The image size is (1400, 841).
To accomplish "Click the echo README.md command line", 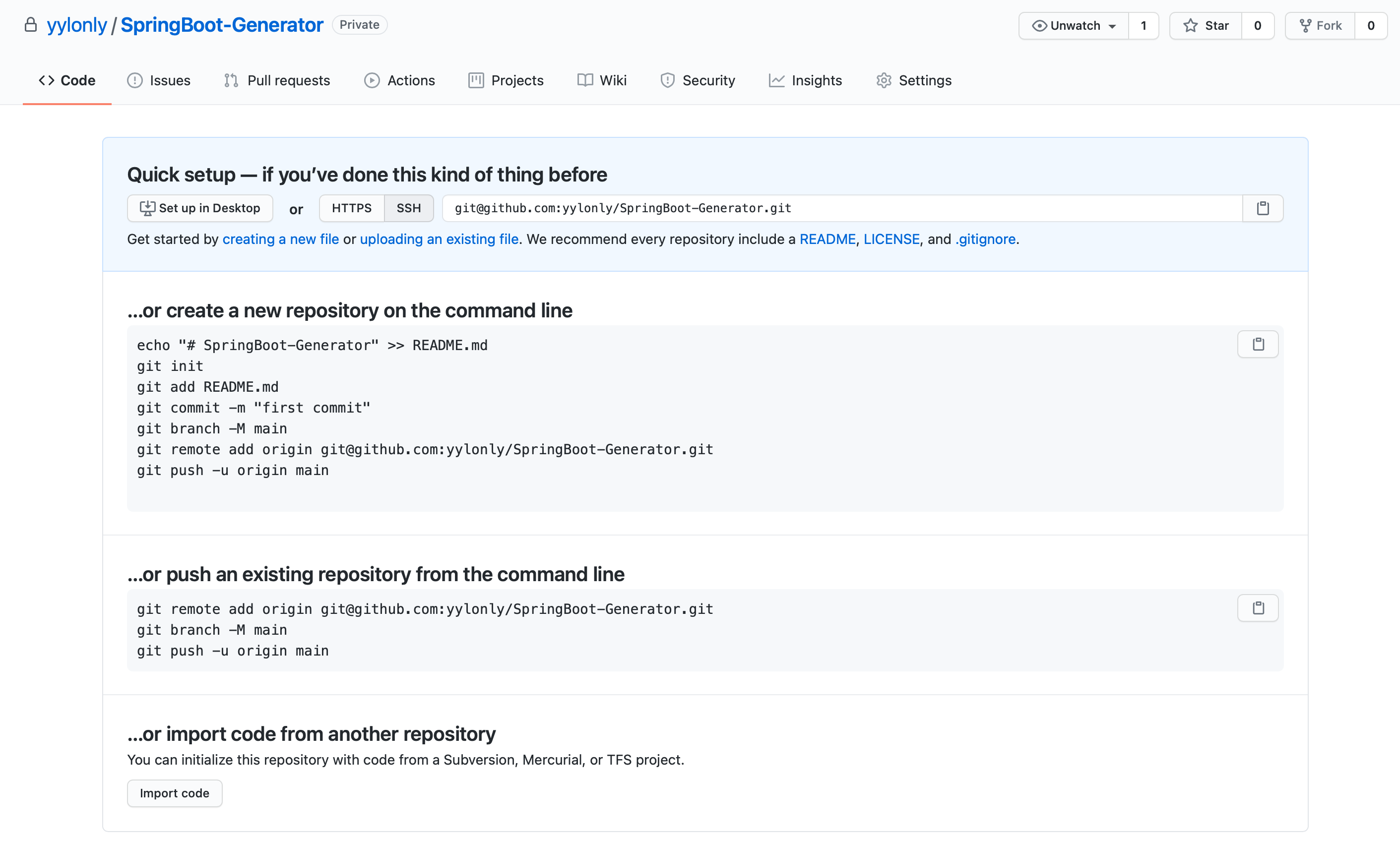I will tap(313, 345).
